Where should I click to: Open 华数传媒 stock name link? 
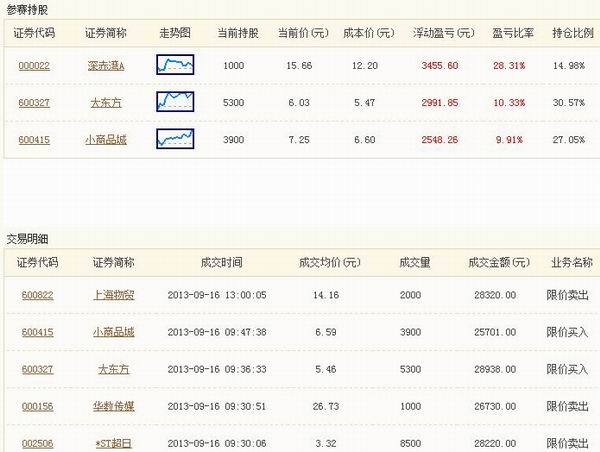click(114, 406)
